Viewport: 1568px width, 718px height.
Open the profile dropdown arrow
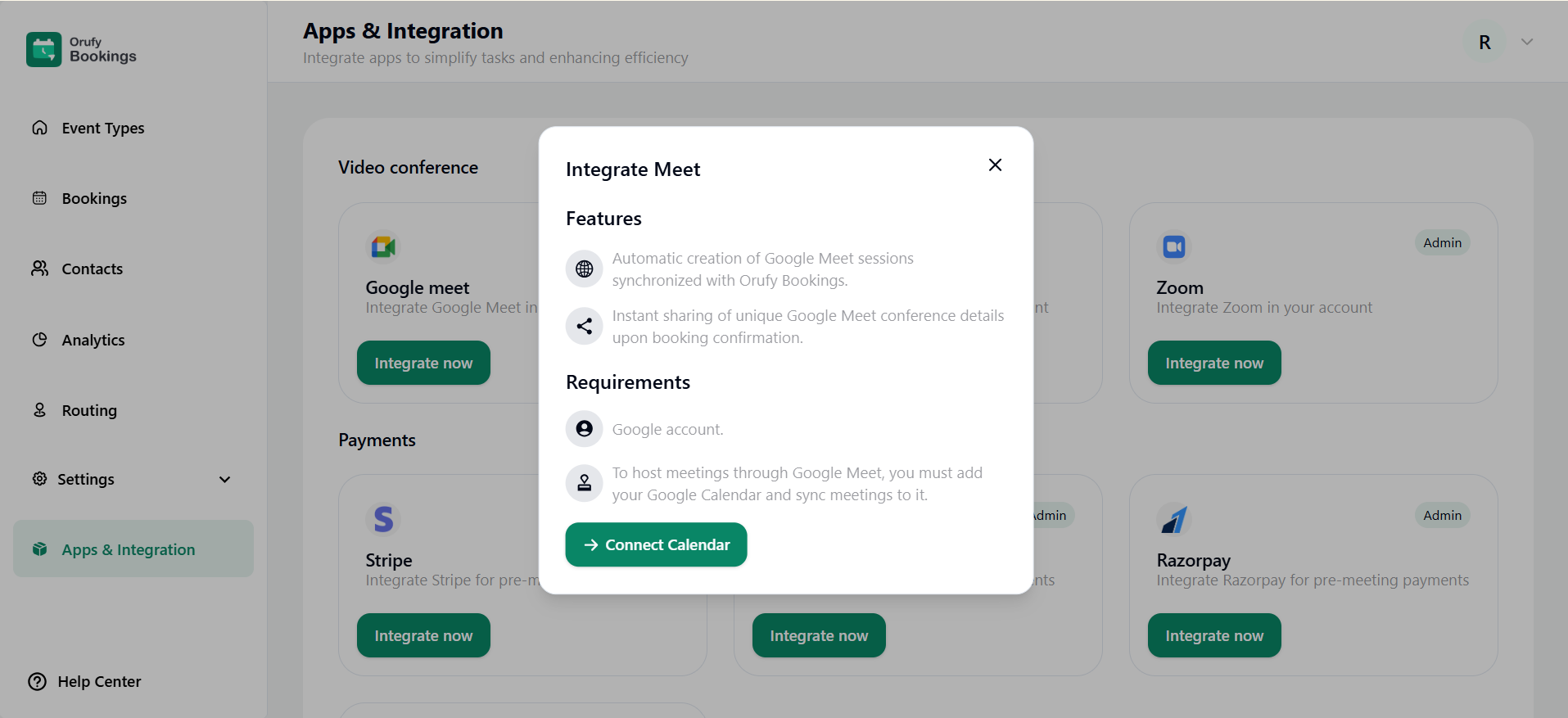click(1527, 42)
